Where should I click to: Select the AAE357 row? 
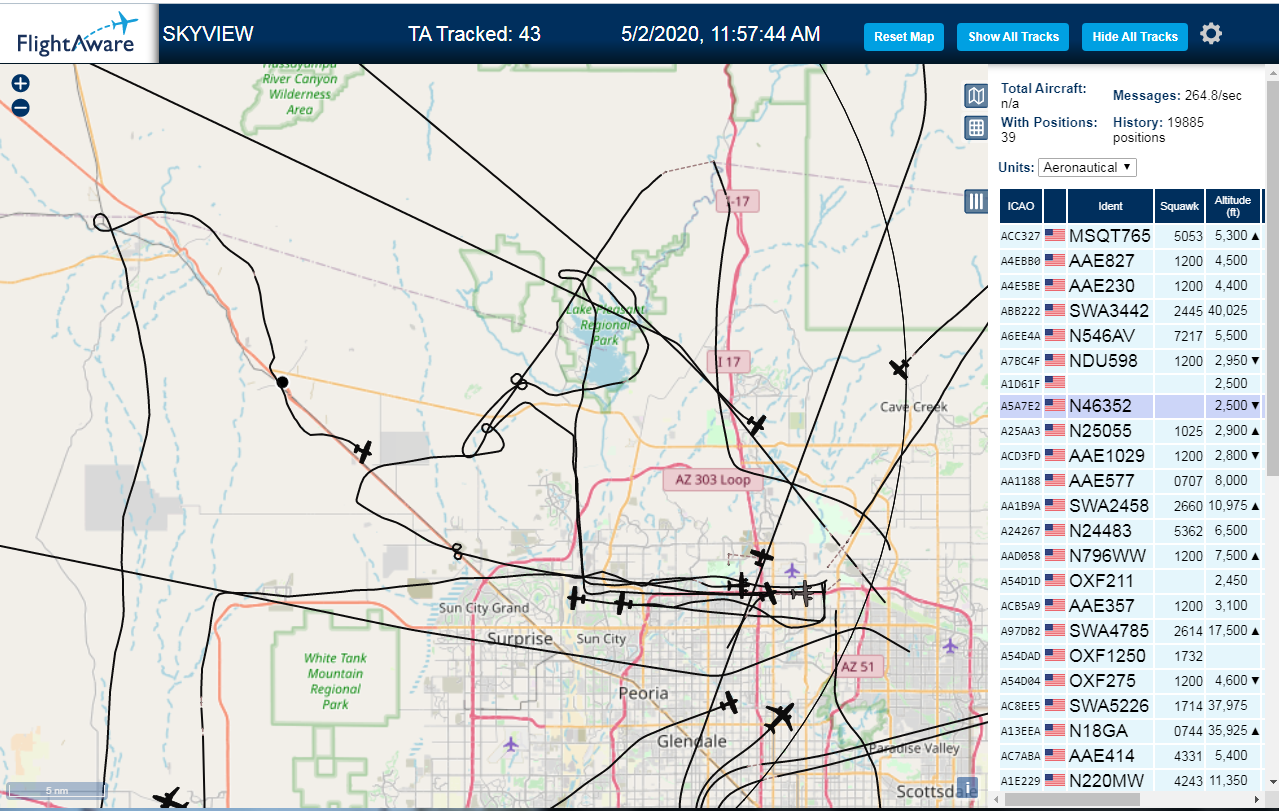tap(1131, 606)
